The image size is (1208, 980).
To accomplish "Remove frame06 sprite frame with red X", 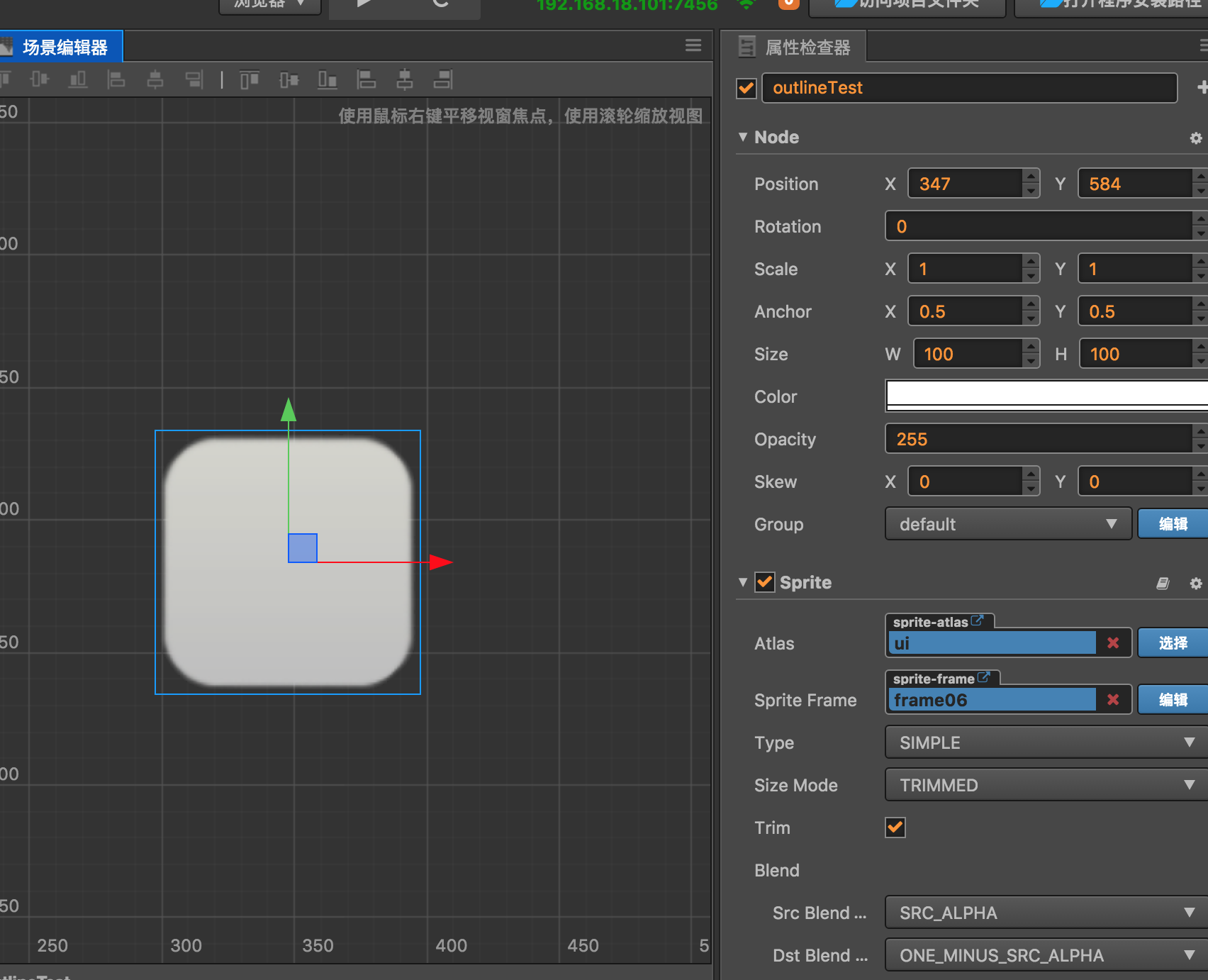I will (1113, 700).
